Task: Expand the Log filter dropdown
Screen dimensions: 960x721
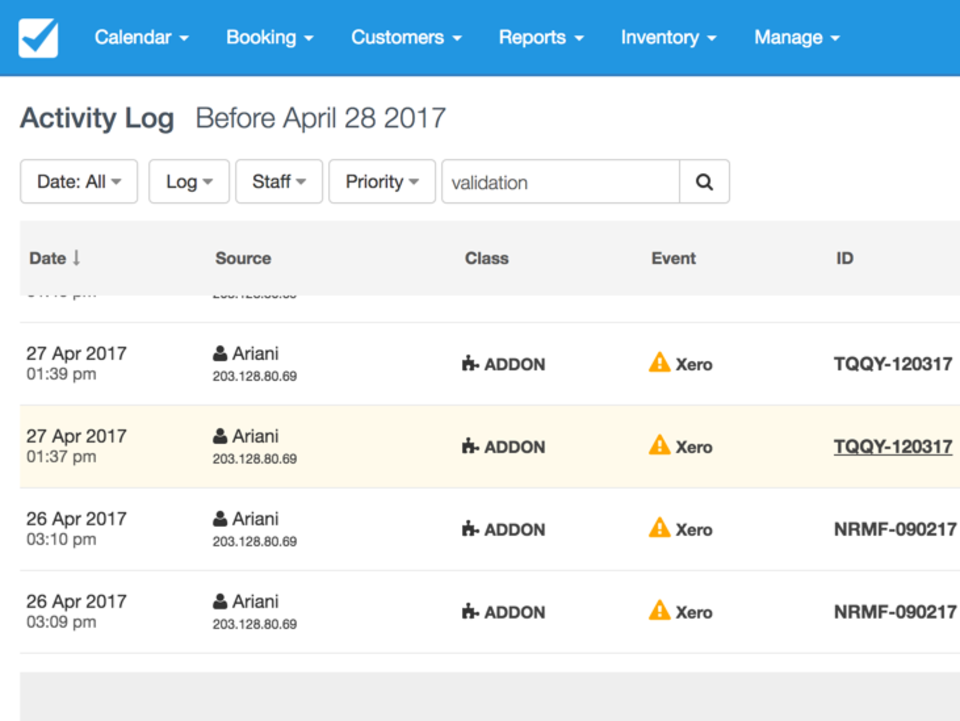Action: tap(189, 182)
